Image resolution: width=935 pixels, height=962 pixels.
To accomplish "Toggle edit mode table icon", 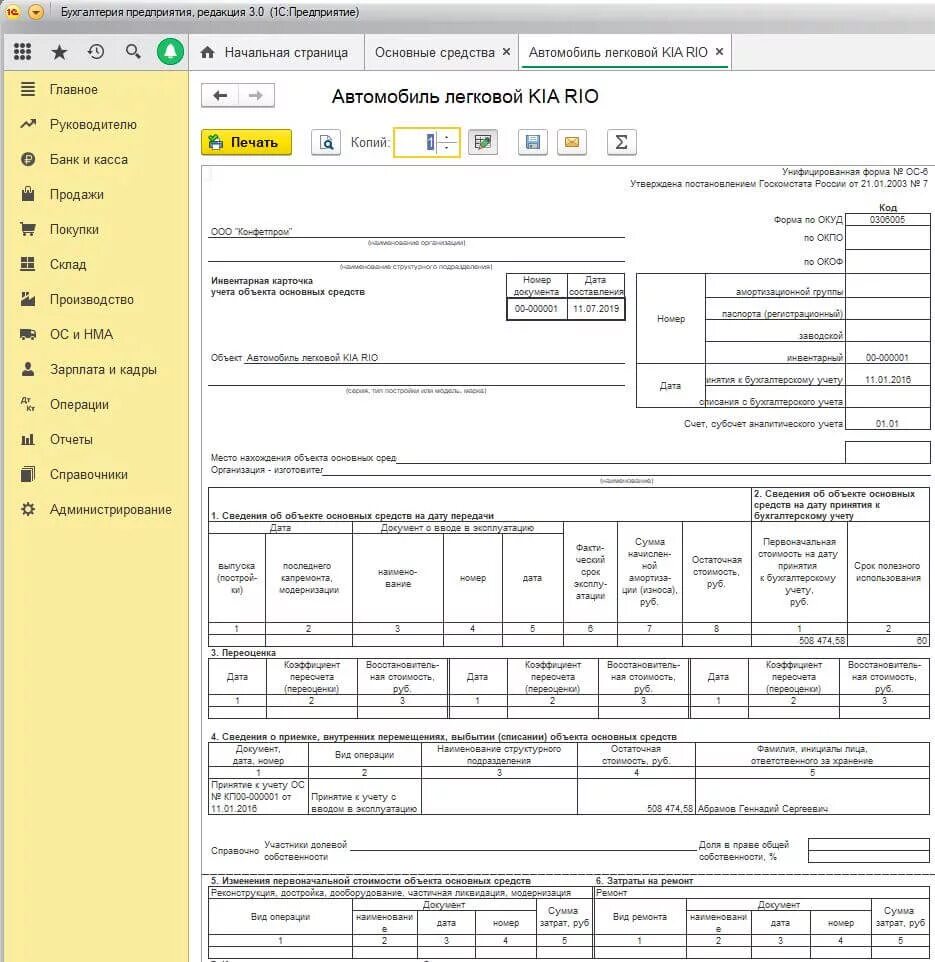I will point(483,142).
